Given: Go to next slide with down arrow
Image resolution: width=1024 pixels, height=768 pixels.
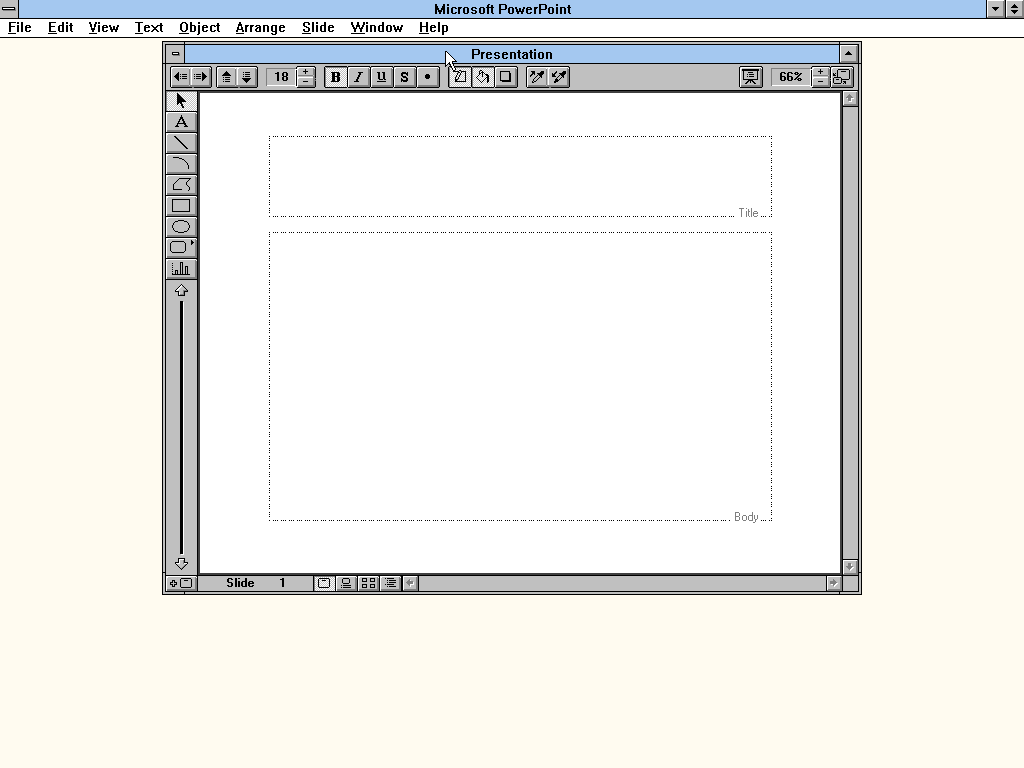Looking at the screenshot, I should (181, 563).
